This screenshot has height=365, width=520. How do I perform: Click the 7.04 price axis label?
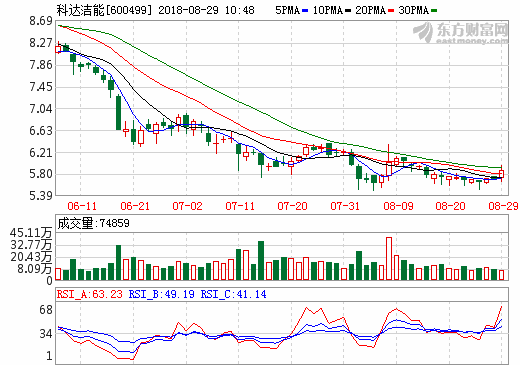(41, 109)
